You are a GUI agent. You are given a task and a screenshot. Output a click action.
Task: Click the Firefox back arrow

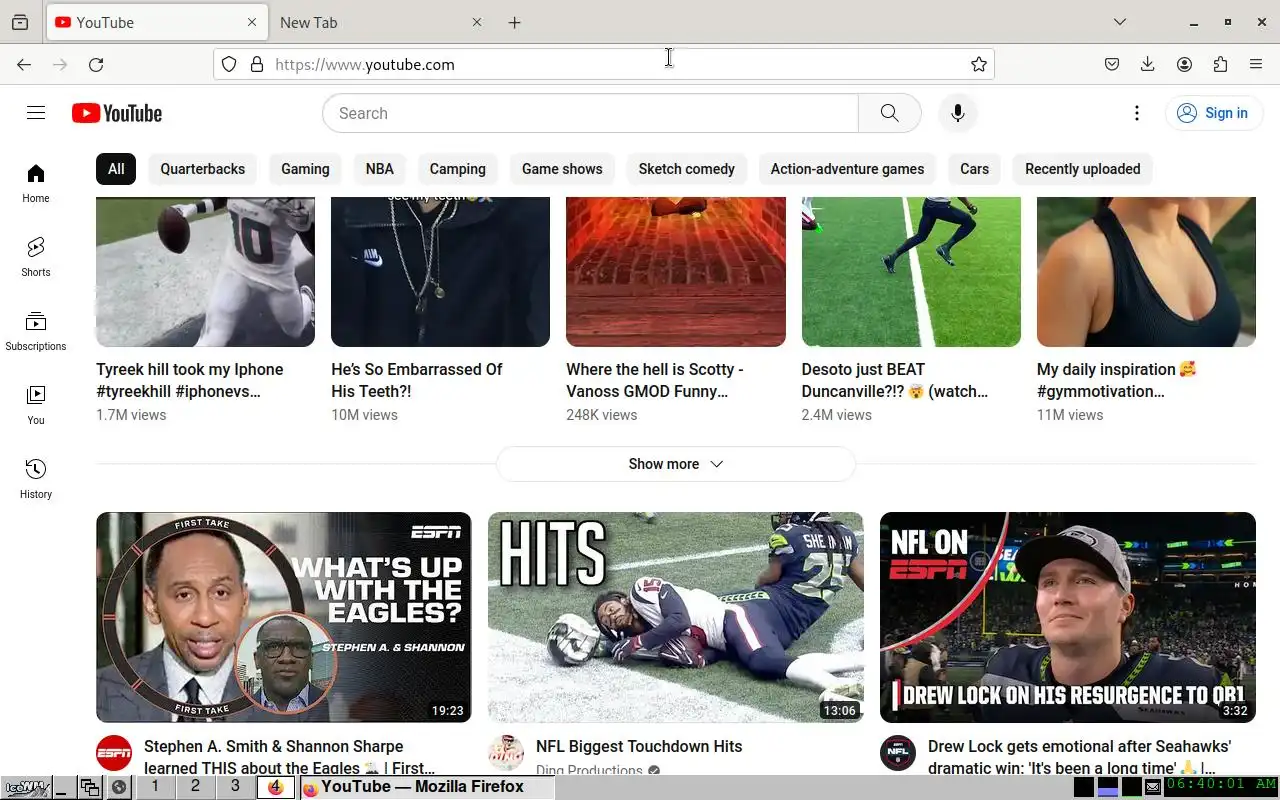pyautogui.click(x=24, y=64)
